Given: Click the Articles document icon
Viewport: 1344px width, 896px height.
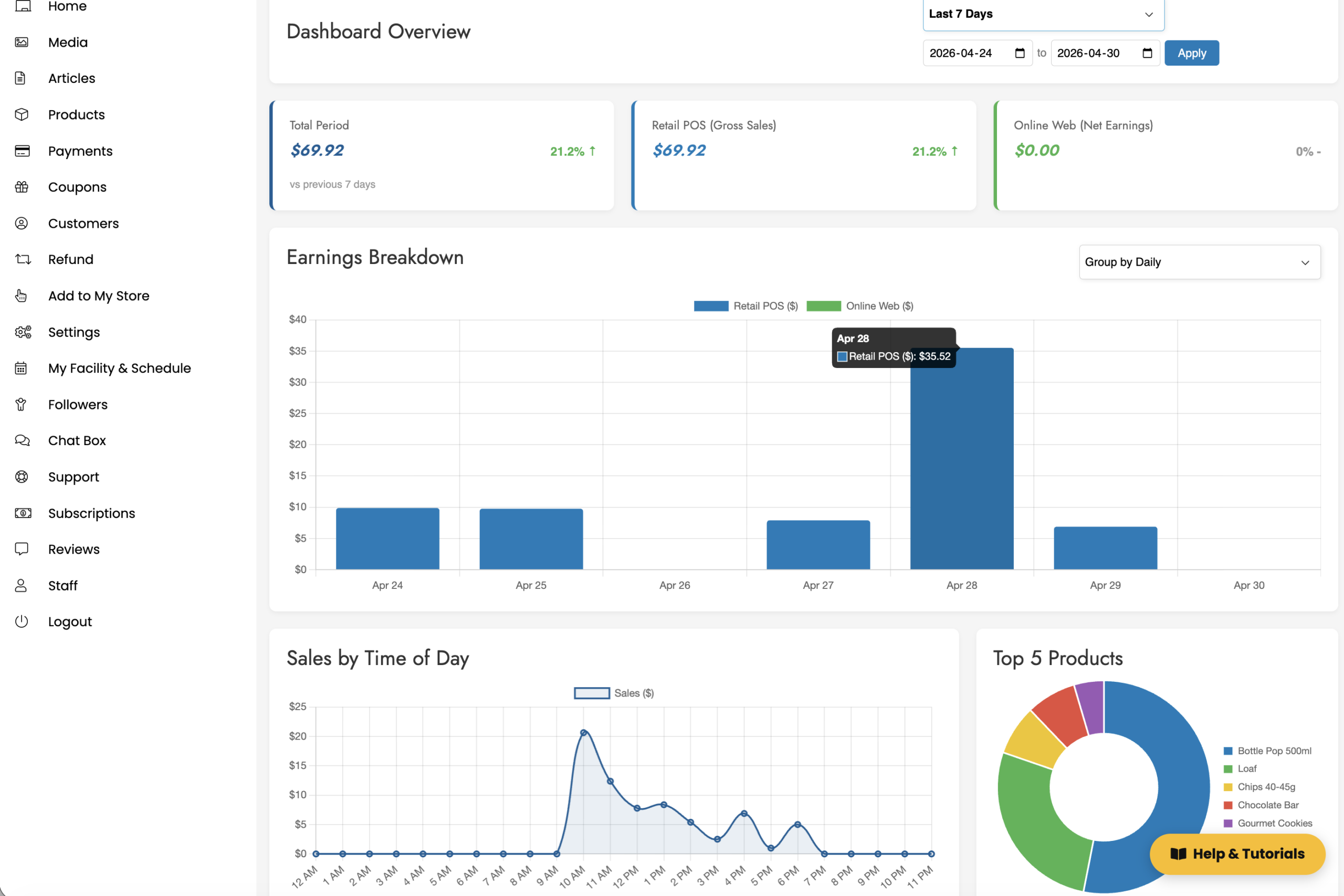Looking at the screenshot, I should pos(20,78).
